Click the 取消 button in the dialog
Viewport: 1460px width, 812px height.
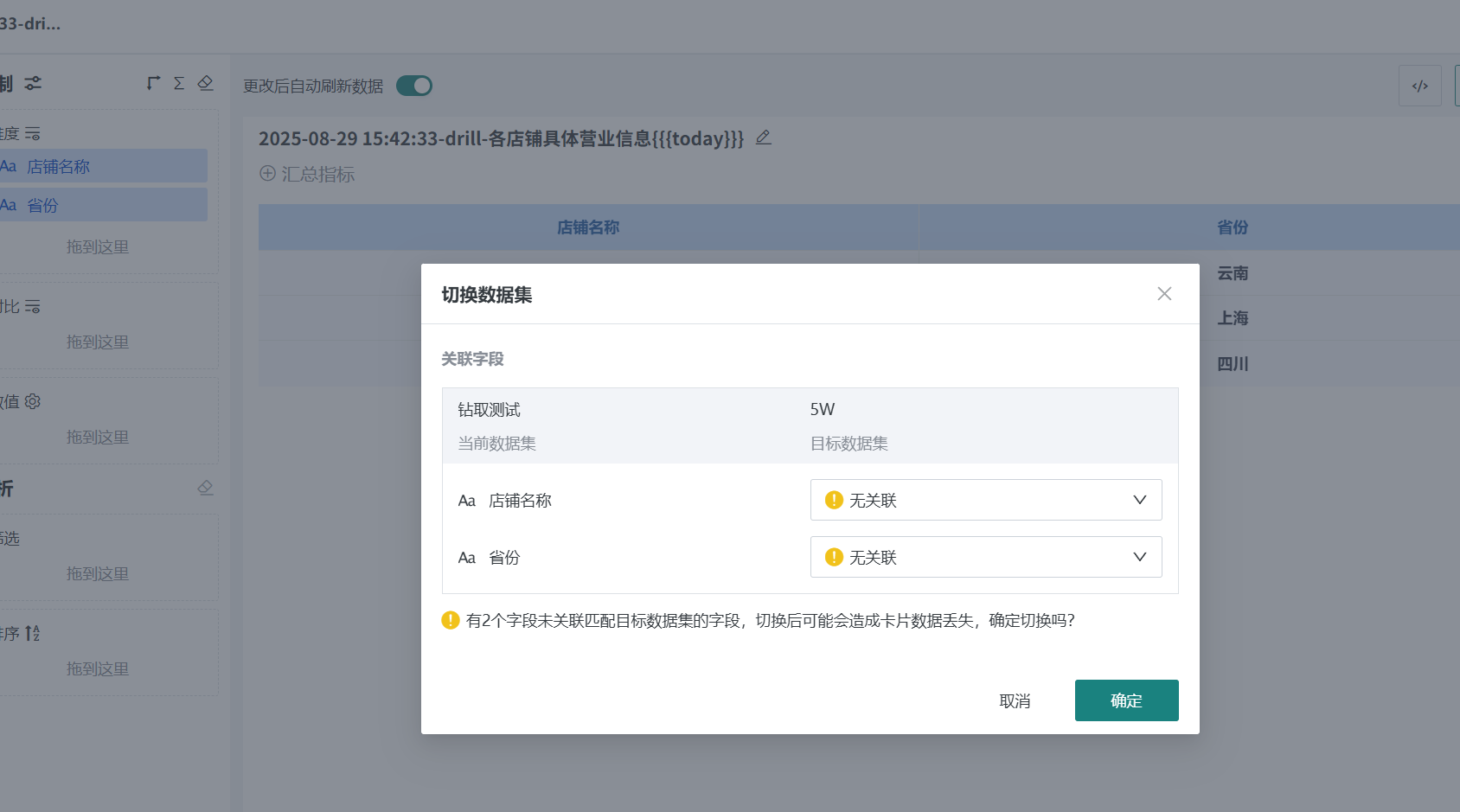coord(1015,700)
